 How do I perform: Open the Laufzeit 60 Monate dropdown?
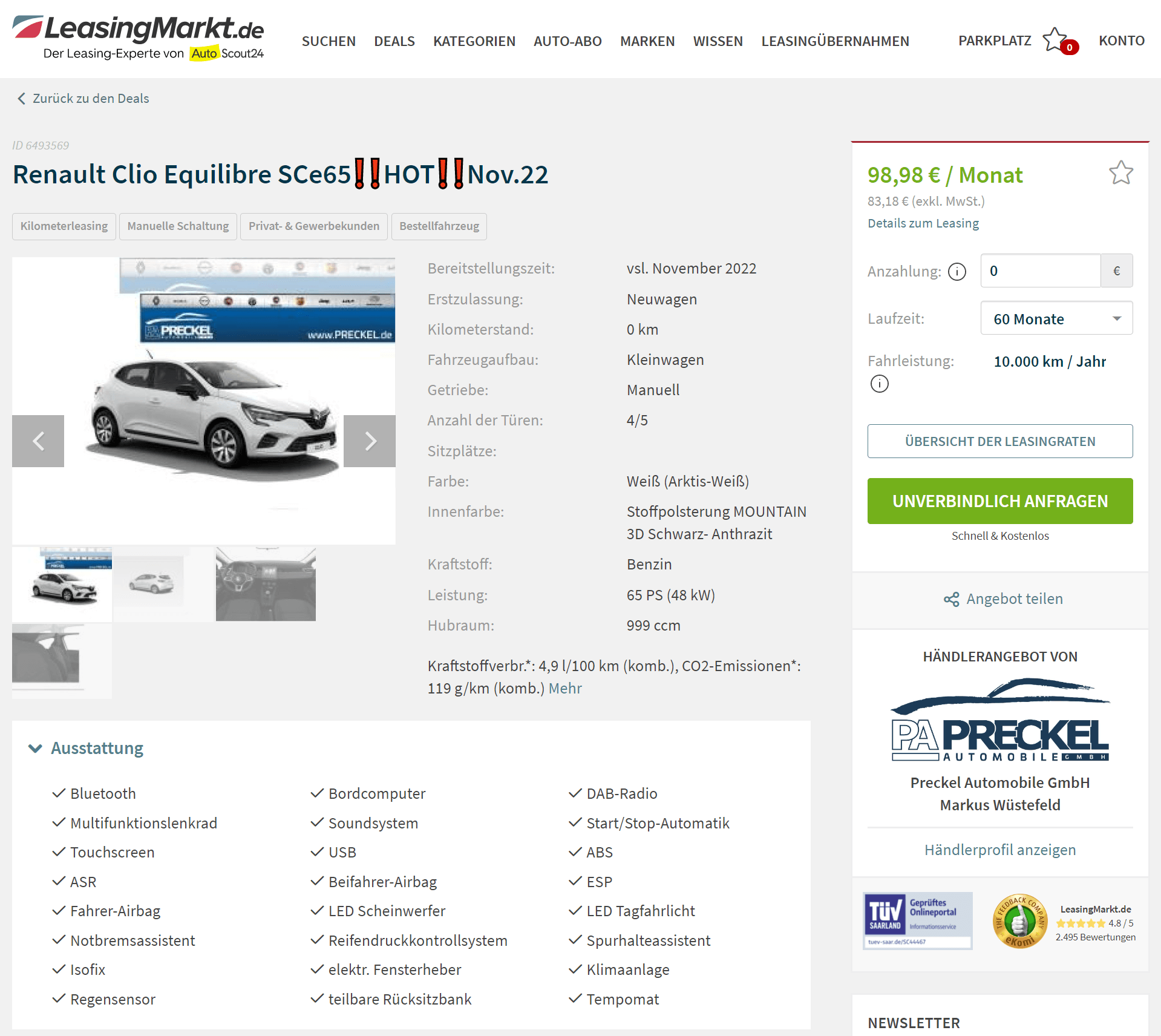[x=1056, y=318]
